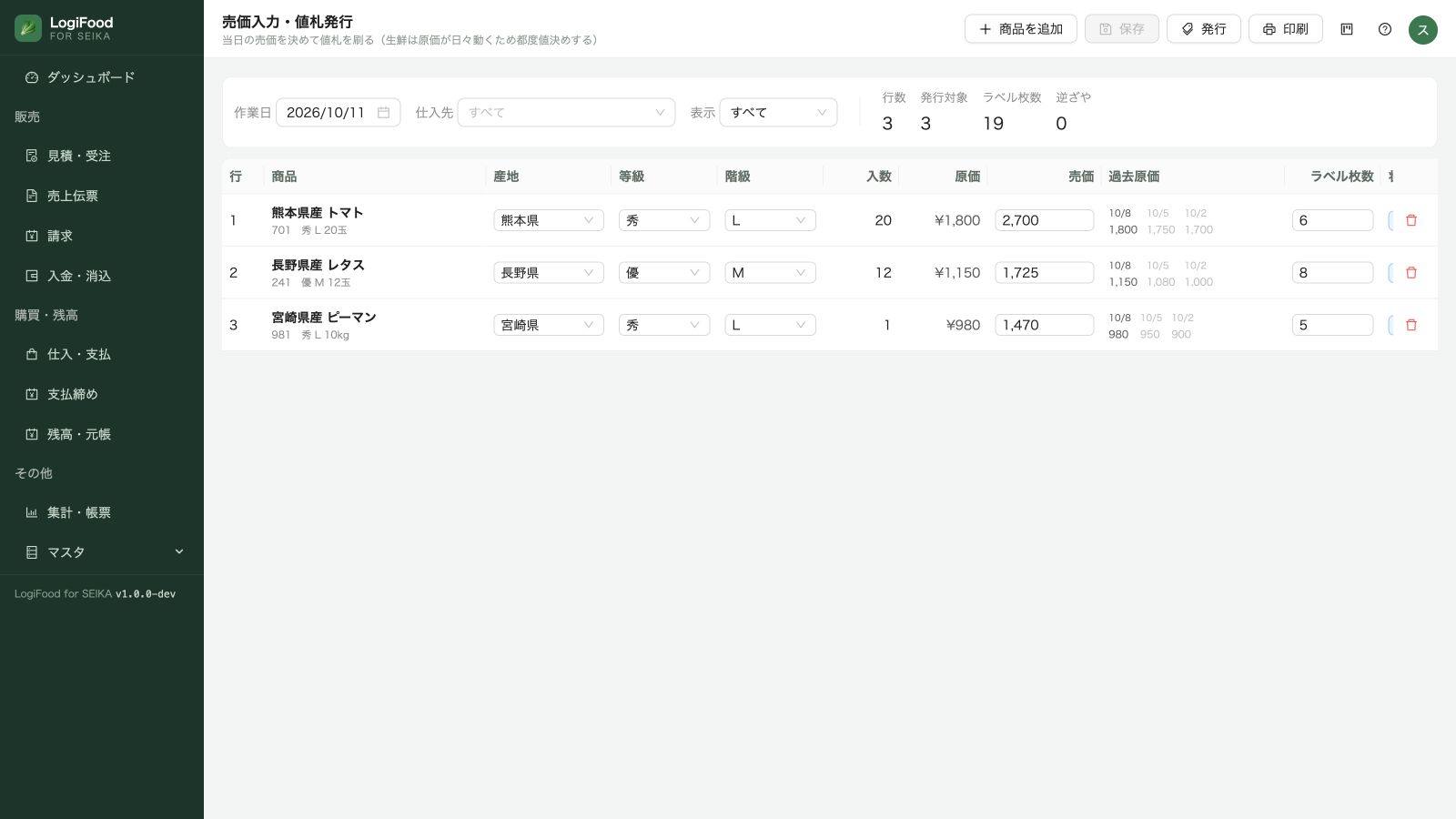Click the 売価 field showing 2,700

click(1045, 220)
